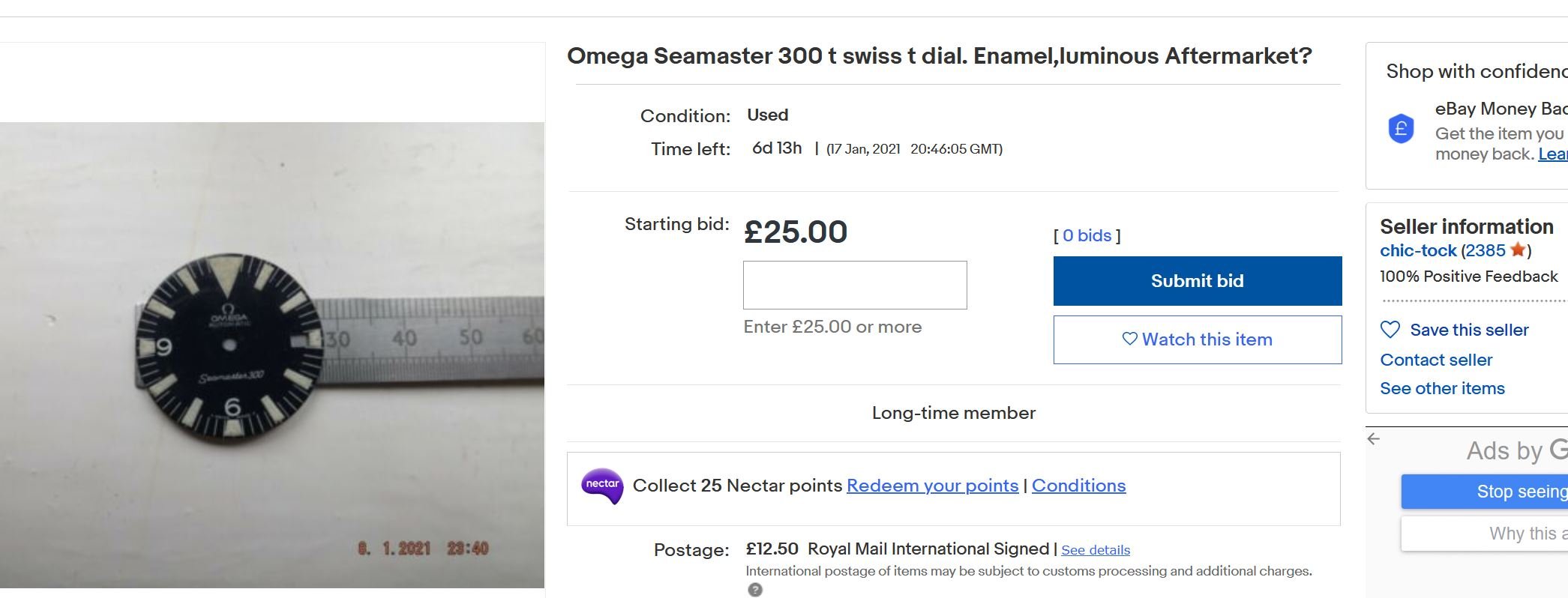Click the postage help question mark icon
Viewport: 1568px width, 598px height.
tap(755, 590)
